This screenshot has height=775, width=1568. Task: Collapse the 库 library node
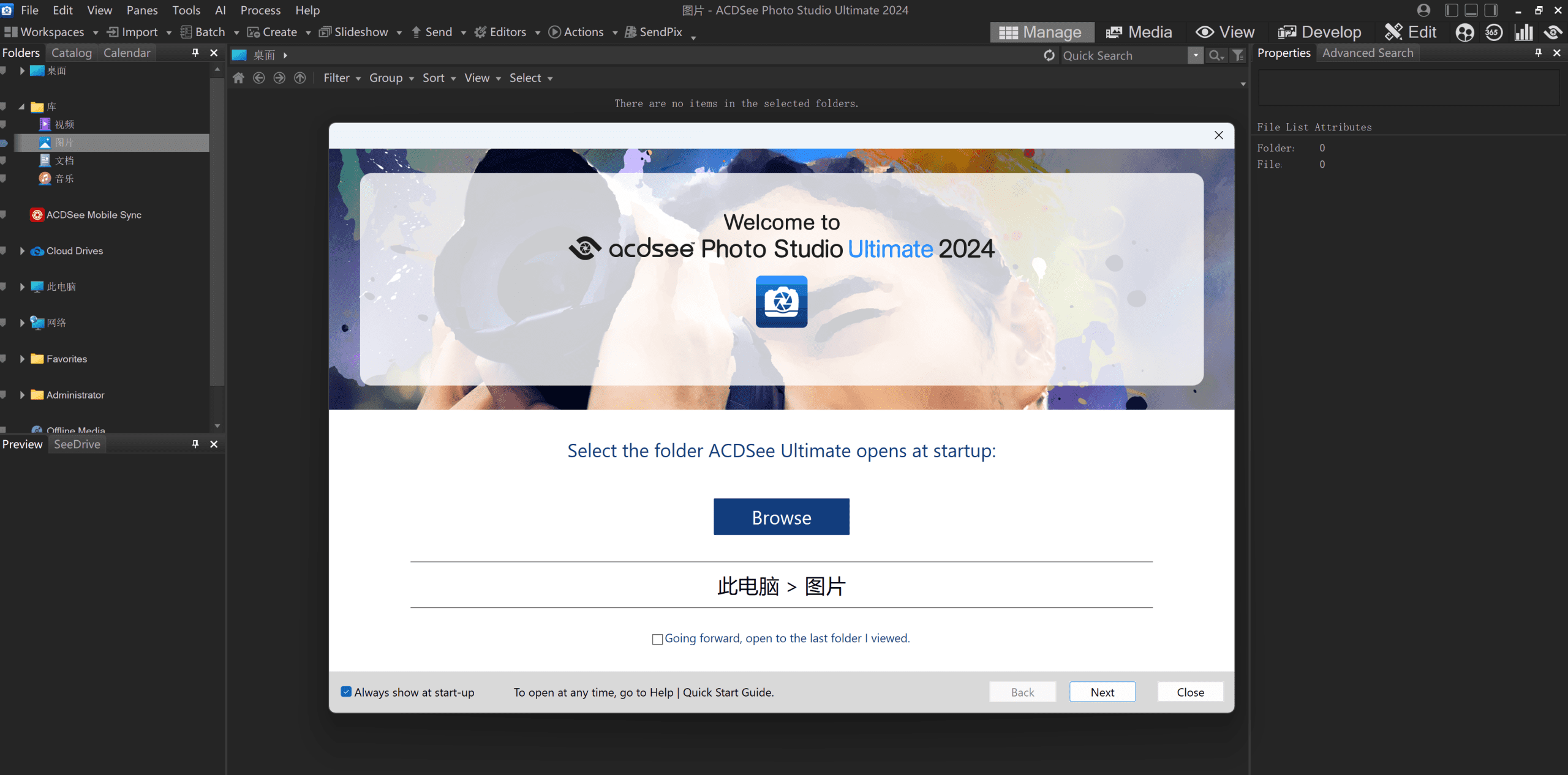[x=22, y=107]
